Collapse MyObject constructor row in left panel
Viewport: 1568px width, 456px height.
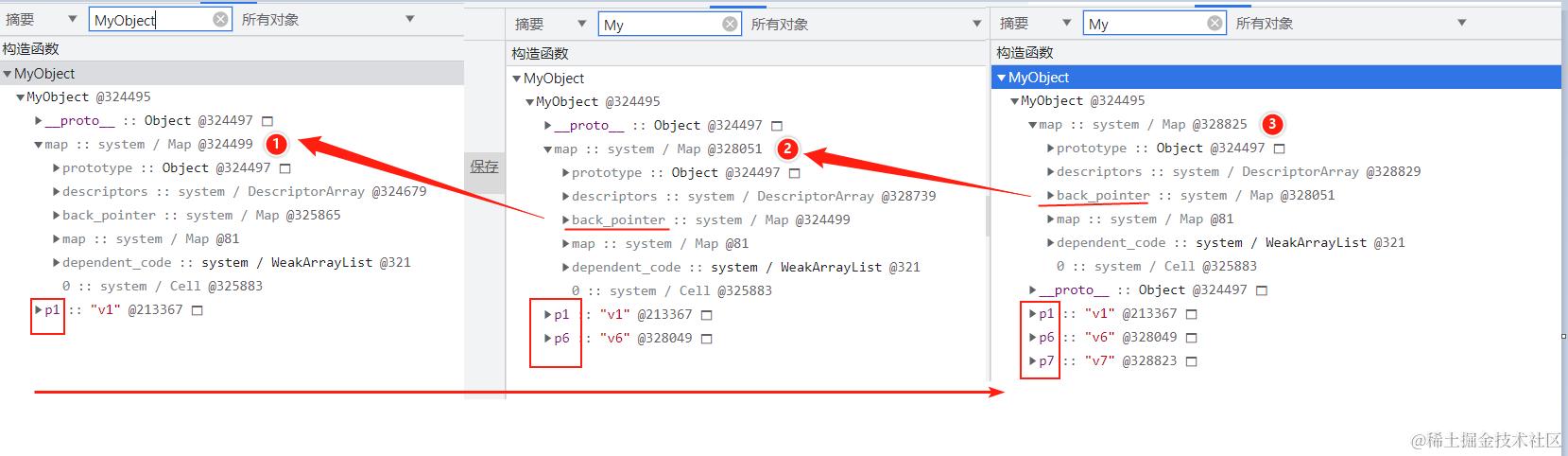[x=8, y=74]
